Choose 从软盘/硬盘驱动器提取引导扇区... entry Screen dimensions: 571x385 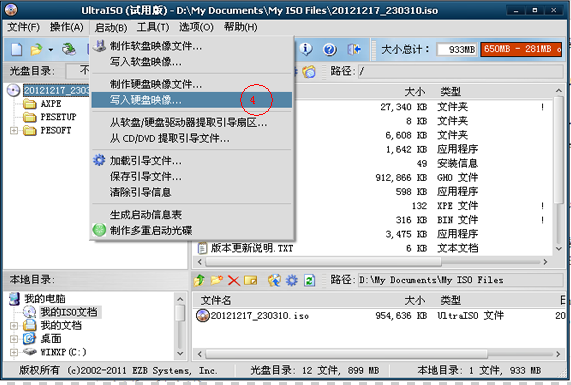click(192, 123)
